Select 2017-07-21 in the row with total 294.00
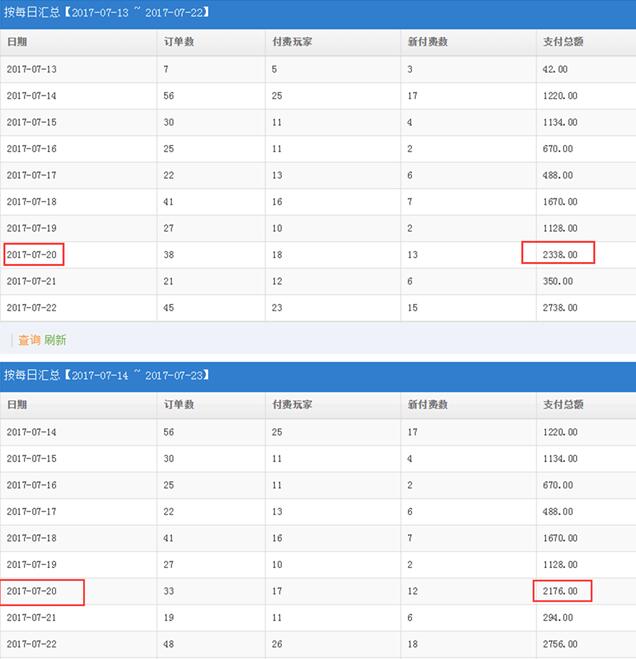This screenshot has width=636, height=659. pos(32,617)
